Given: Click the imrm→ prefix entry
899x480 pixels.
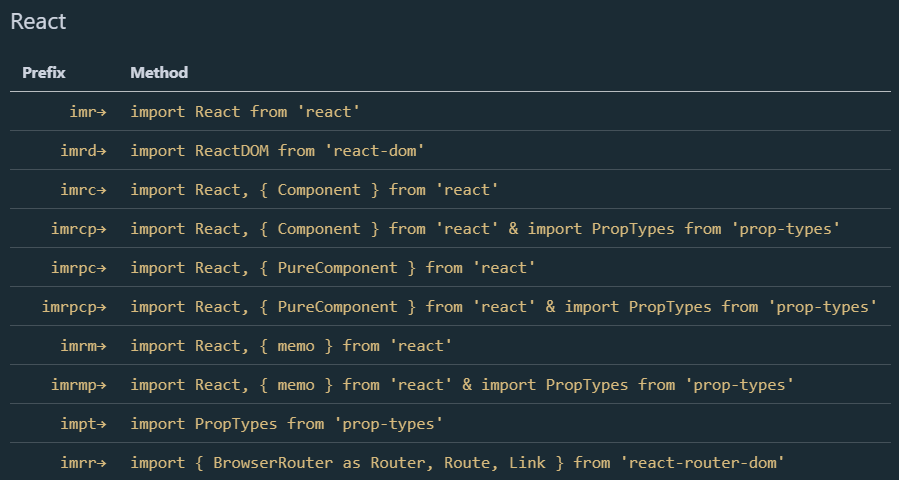Looking at the screenshot, I should coord(83,345).
